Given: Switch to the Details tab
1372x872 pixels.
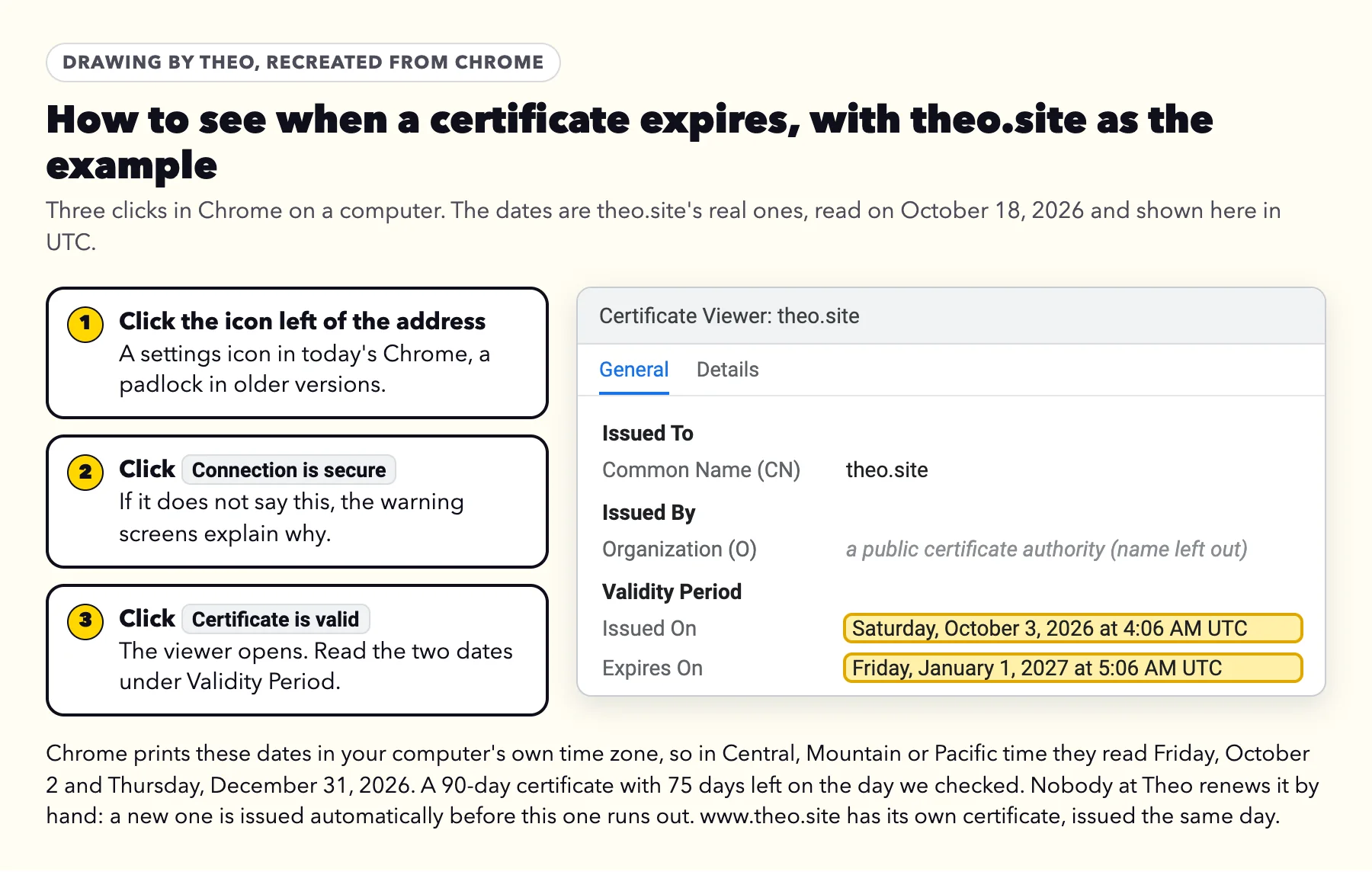Looking at the screenshot, I should (x=727, y=370).
